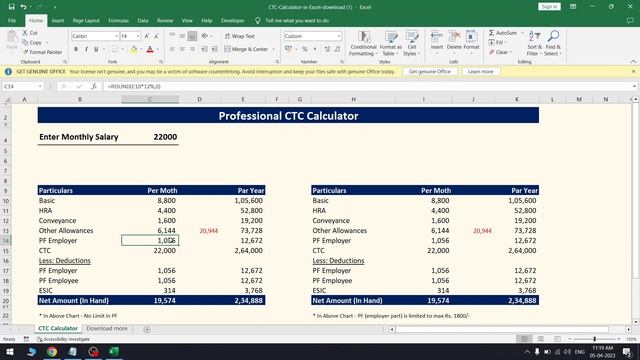Viewport: 640px width, 360px height.
Task: Add a new sheet with the plus button
Action: pyautogui.click(x=147, y=329)
